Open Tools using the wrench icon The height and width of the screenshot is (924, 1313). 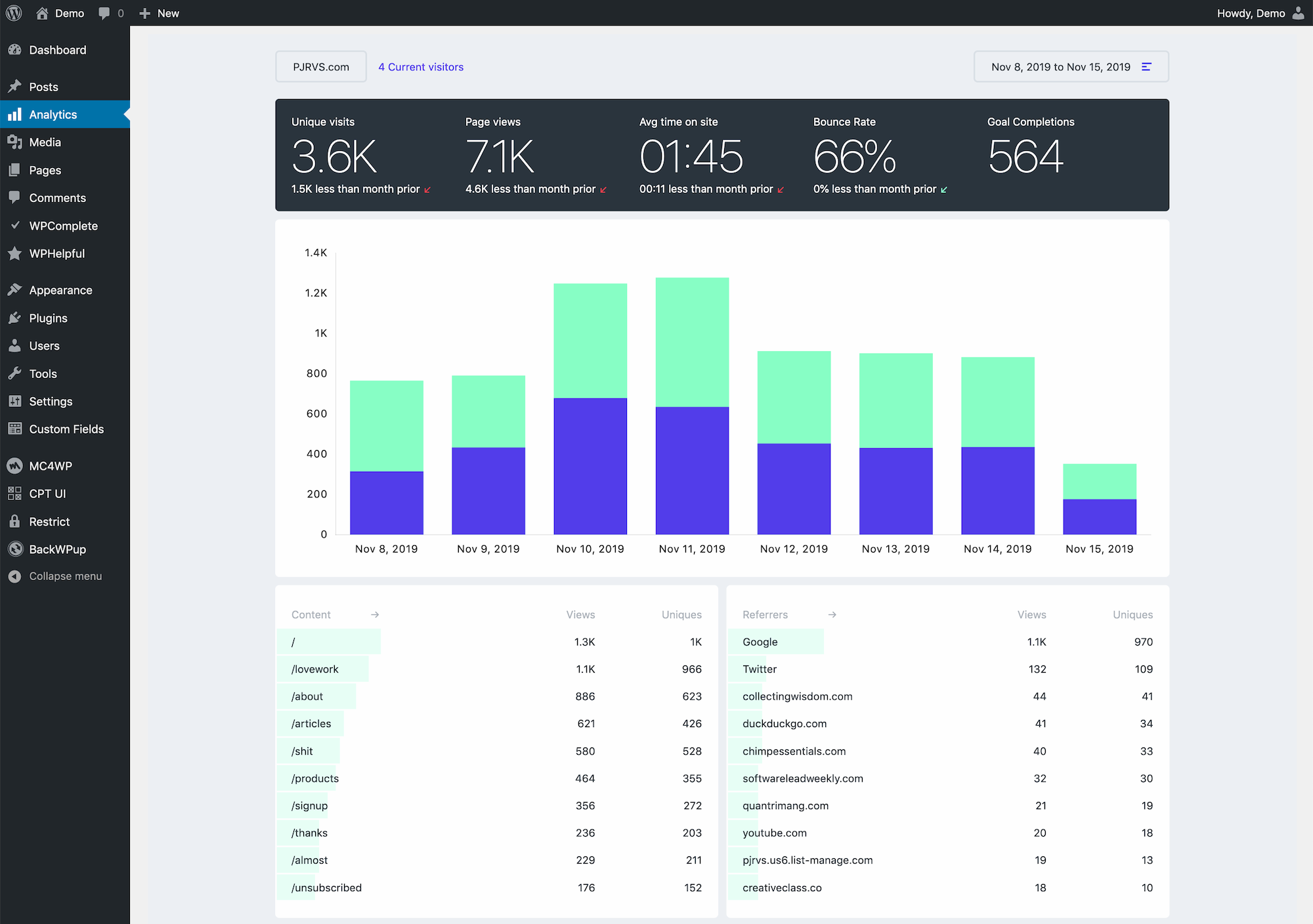pyautogui.click(x=15, y=373)
